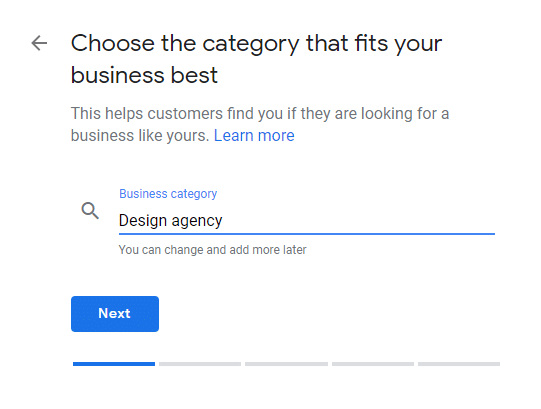Click the 'Choose the category that fits your' heading line
The height and width of the screenshot is (409, 541).
pos(256,44)
